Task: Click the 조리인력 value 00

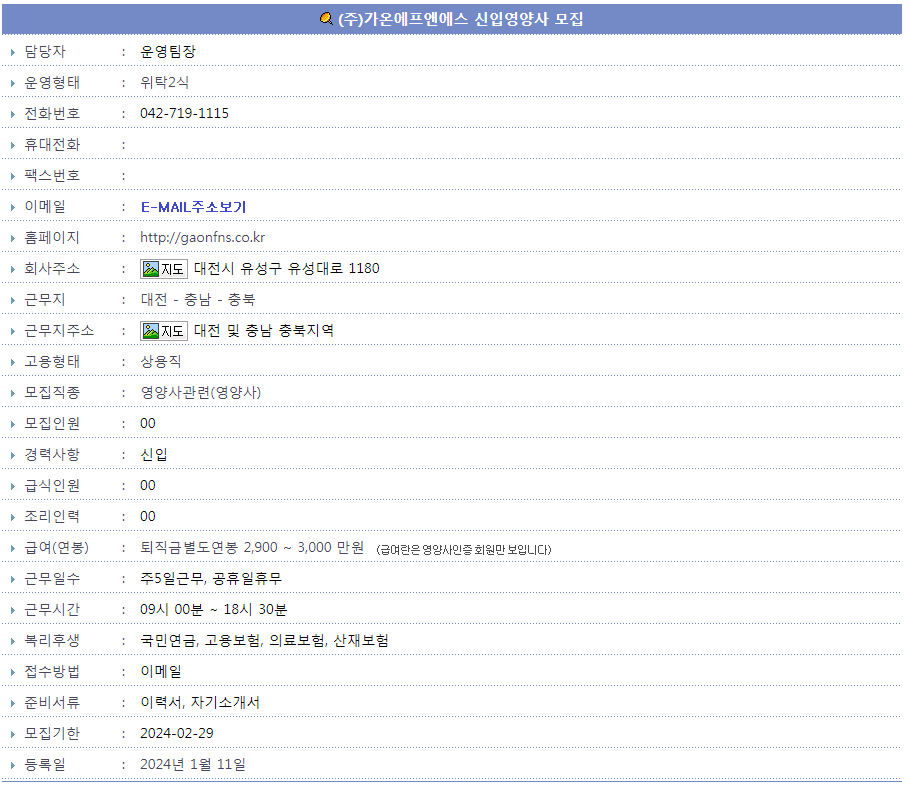Action: pyautogui.click(x=148, y=516)
